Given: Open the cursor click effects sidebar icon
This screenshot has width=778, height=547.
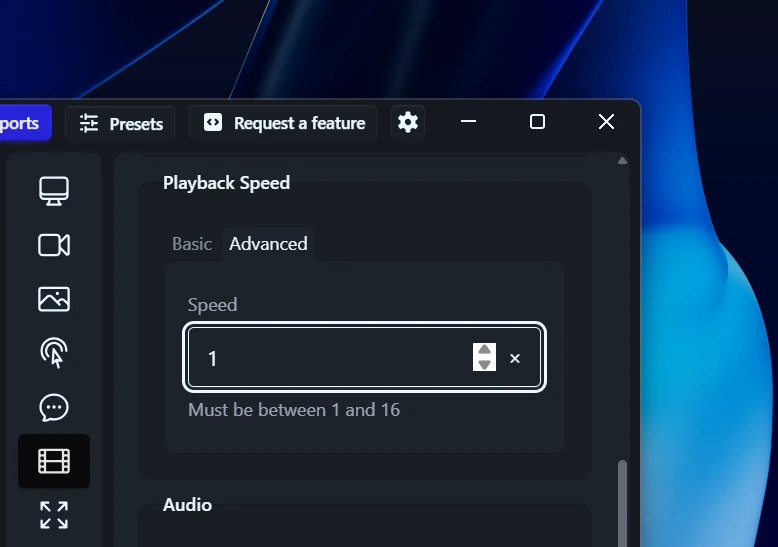Looking at the screenshot, I should 54,353.
